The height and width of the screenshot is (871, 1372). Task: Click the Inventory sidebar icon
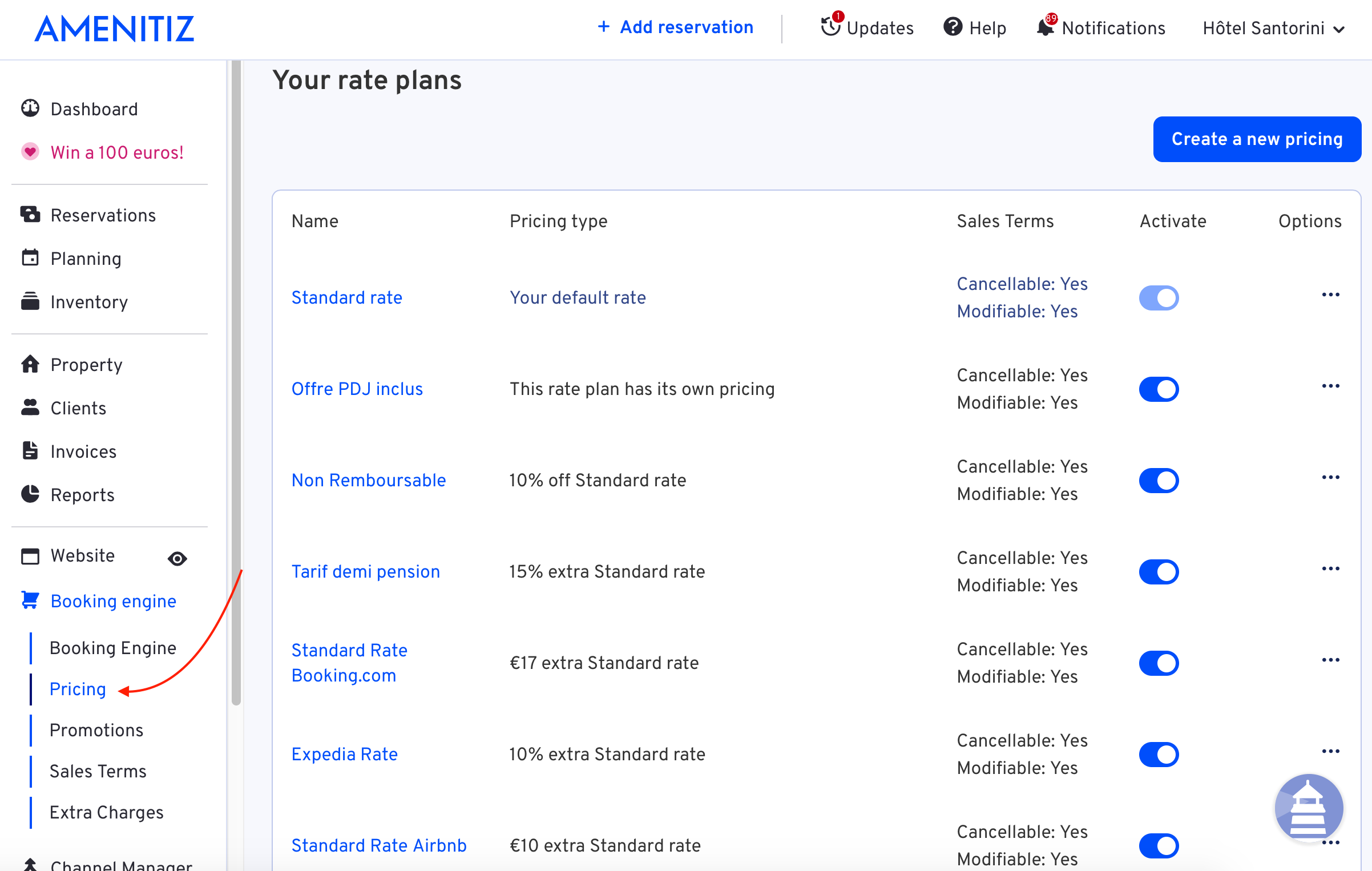[30, 301]
